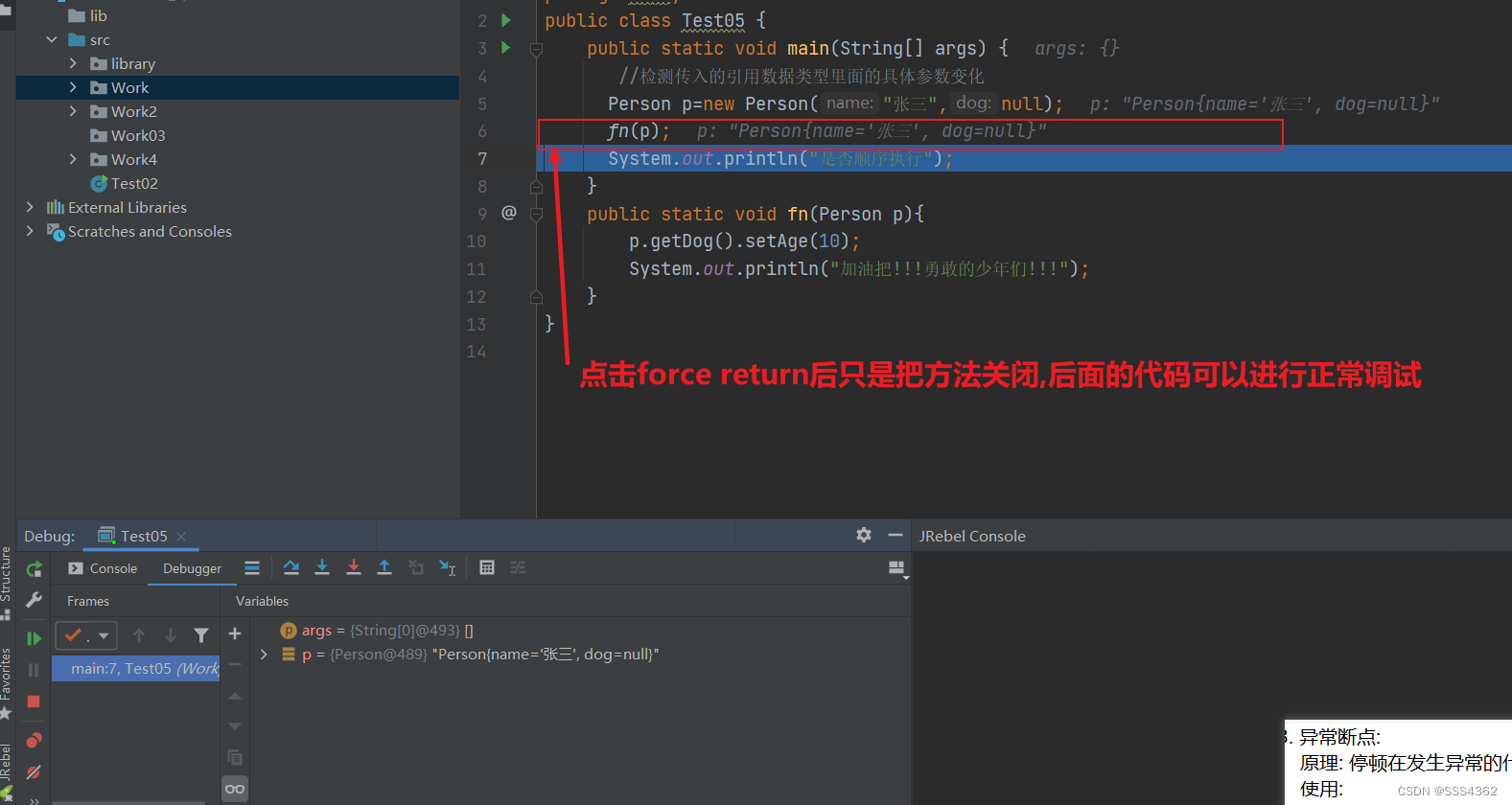This screenshot has width=1512, height=805.
Task: Stop the debug session
Action: pos(34,701)
